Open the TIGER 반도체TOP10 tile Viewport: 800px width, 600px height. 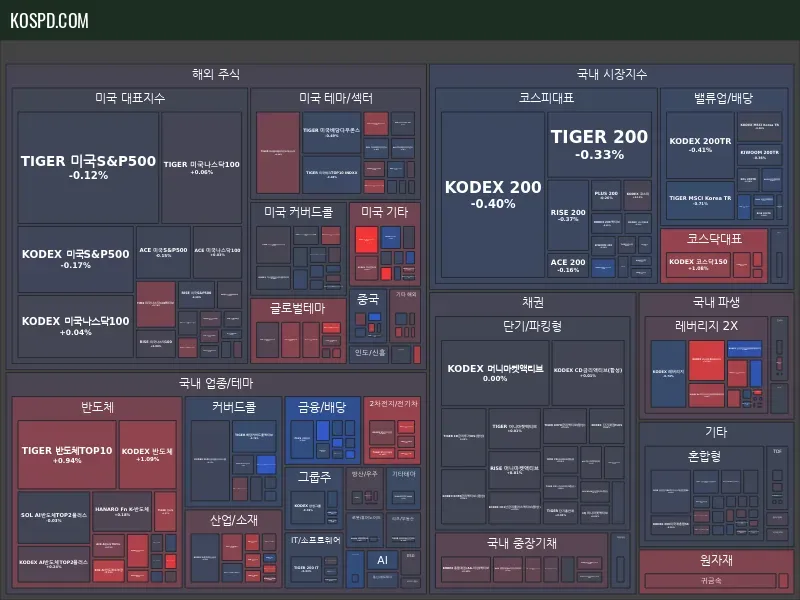click(67, 455)
